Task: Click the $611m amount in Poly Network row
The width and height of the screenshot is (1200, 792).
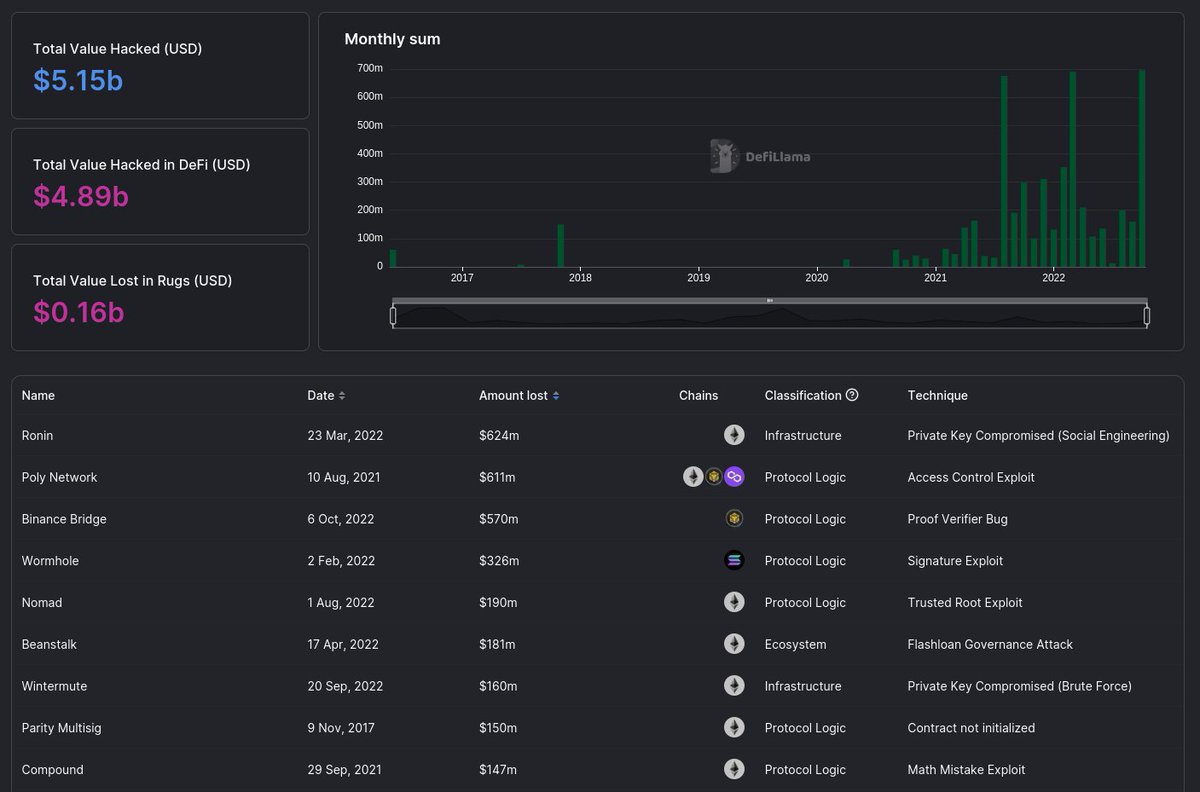Action: (497, 478)
